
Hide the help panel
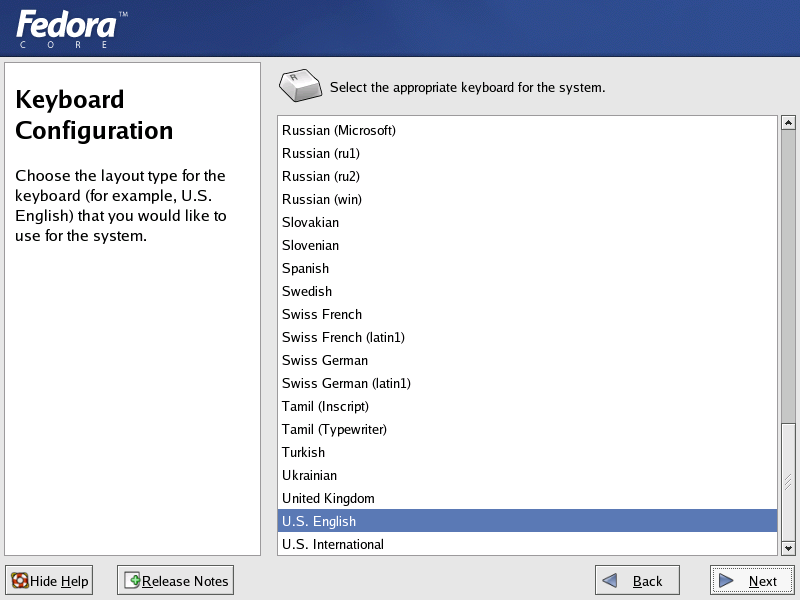[49, 580]
